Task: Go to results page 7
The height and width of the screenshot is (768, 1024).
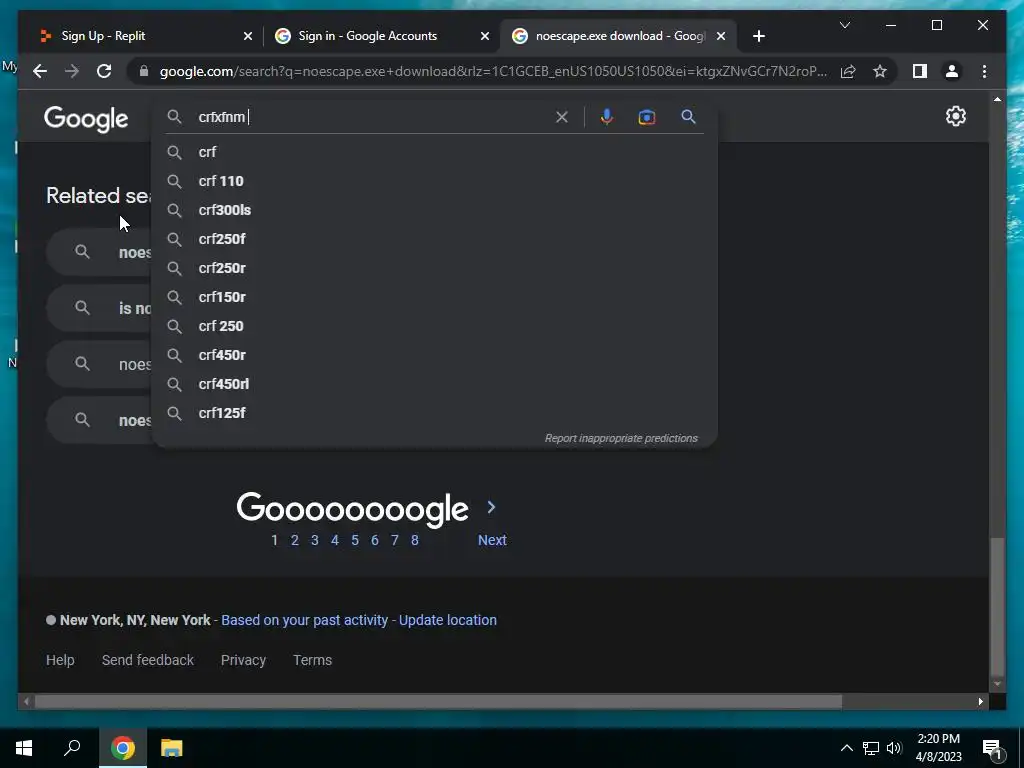Action: pyautogui.click(x=394, y=540)
